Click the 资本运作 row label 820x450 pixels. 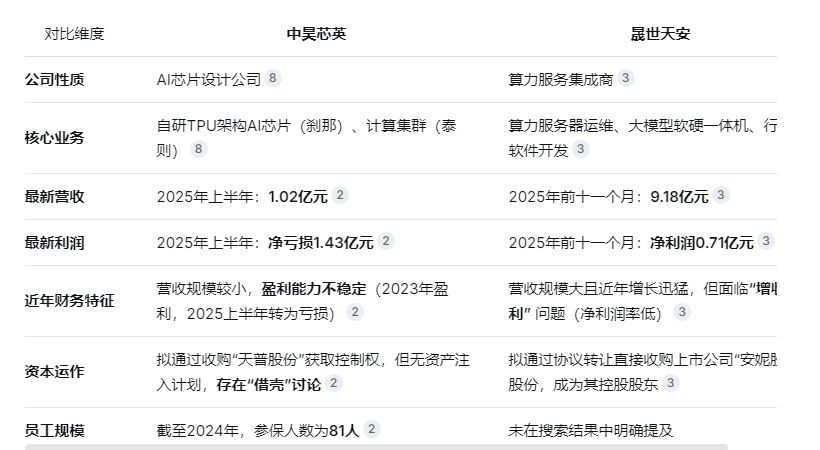point(54,372)
